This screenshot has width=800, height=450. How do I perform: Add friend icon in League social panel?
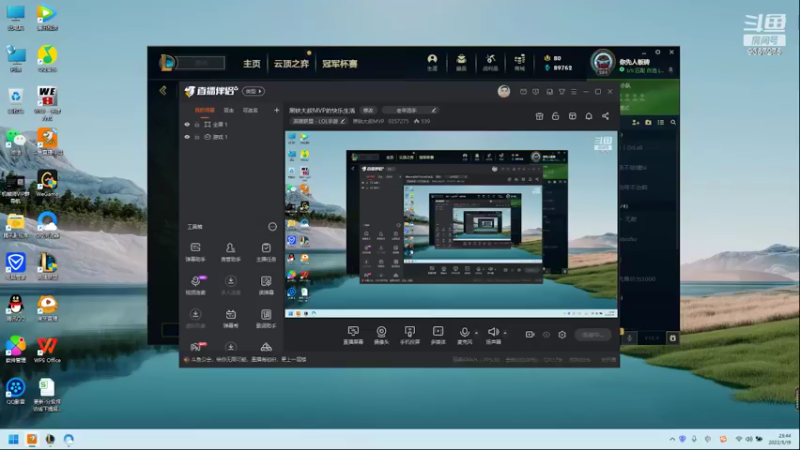pos(636,122)
